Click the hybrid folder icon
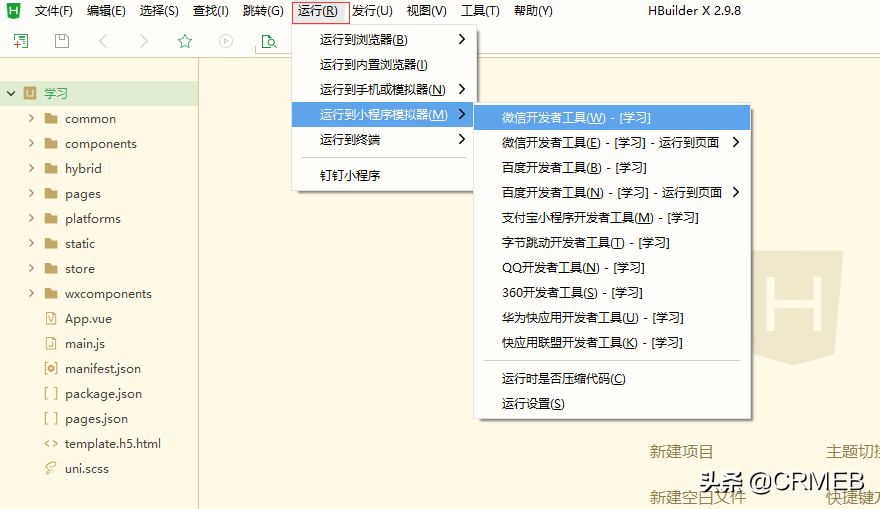The image size is (880, 509). tap(51, 168)
